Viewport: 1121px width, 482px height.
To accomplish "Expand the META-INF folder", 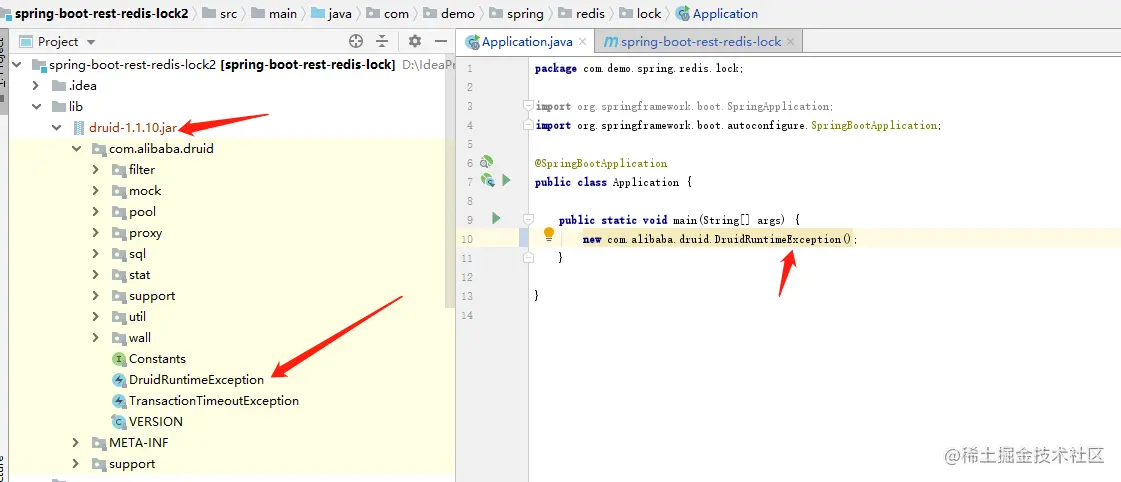I will tap(76, 443).
